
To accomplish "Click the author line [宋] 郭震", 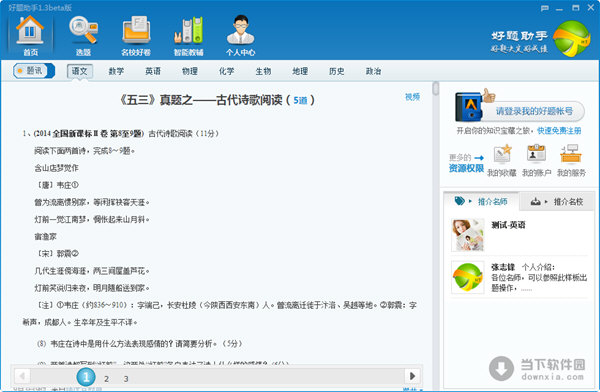I will pyautogui.click(x=57, y=254).
